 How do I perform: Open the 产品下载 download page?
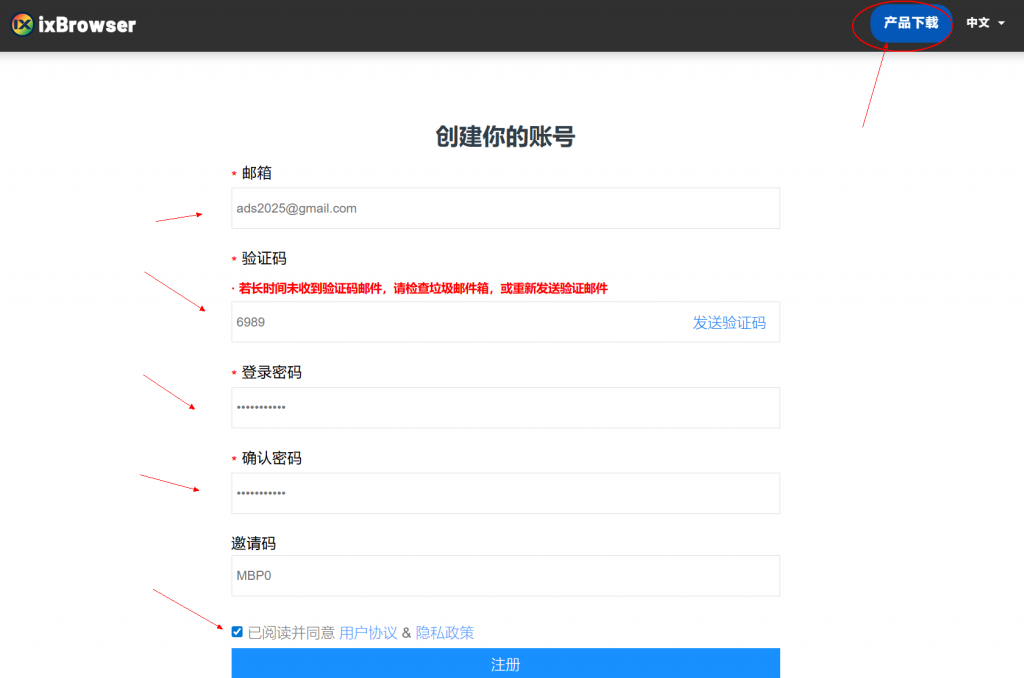[910, 23]
